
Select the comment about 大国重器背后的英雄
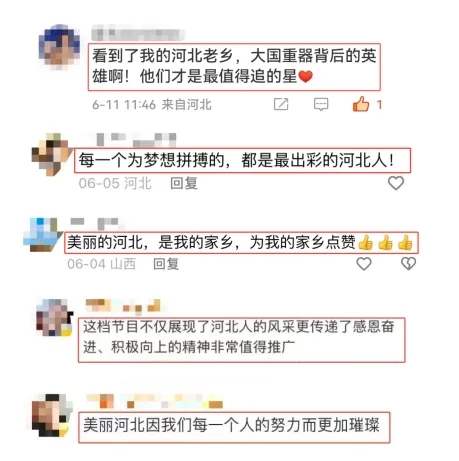coord(234,66)
